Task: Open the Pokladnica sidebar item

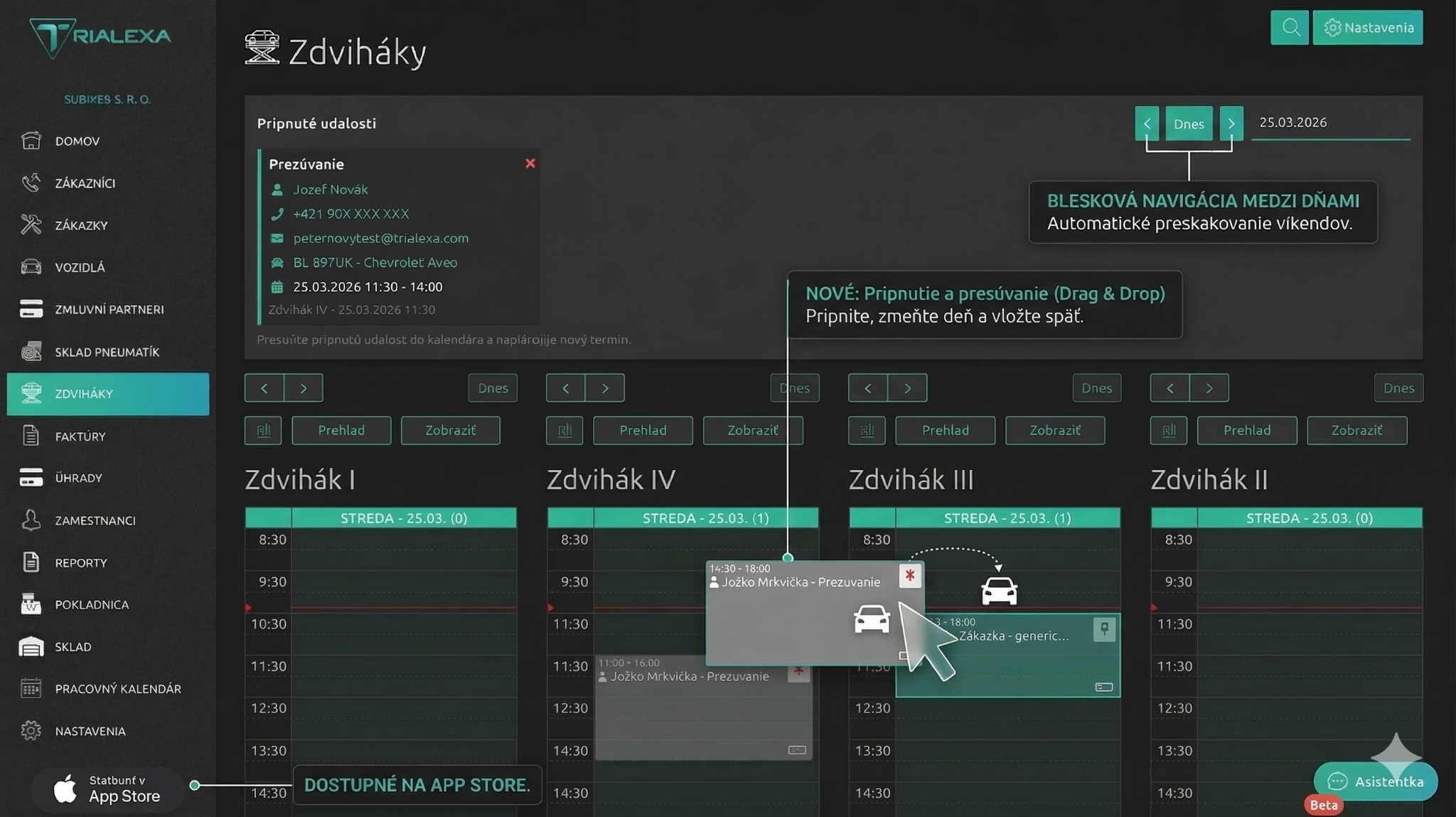Action: tap(92, 604)
